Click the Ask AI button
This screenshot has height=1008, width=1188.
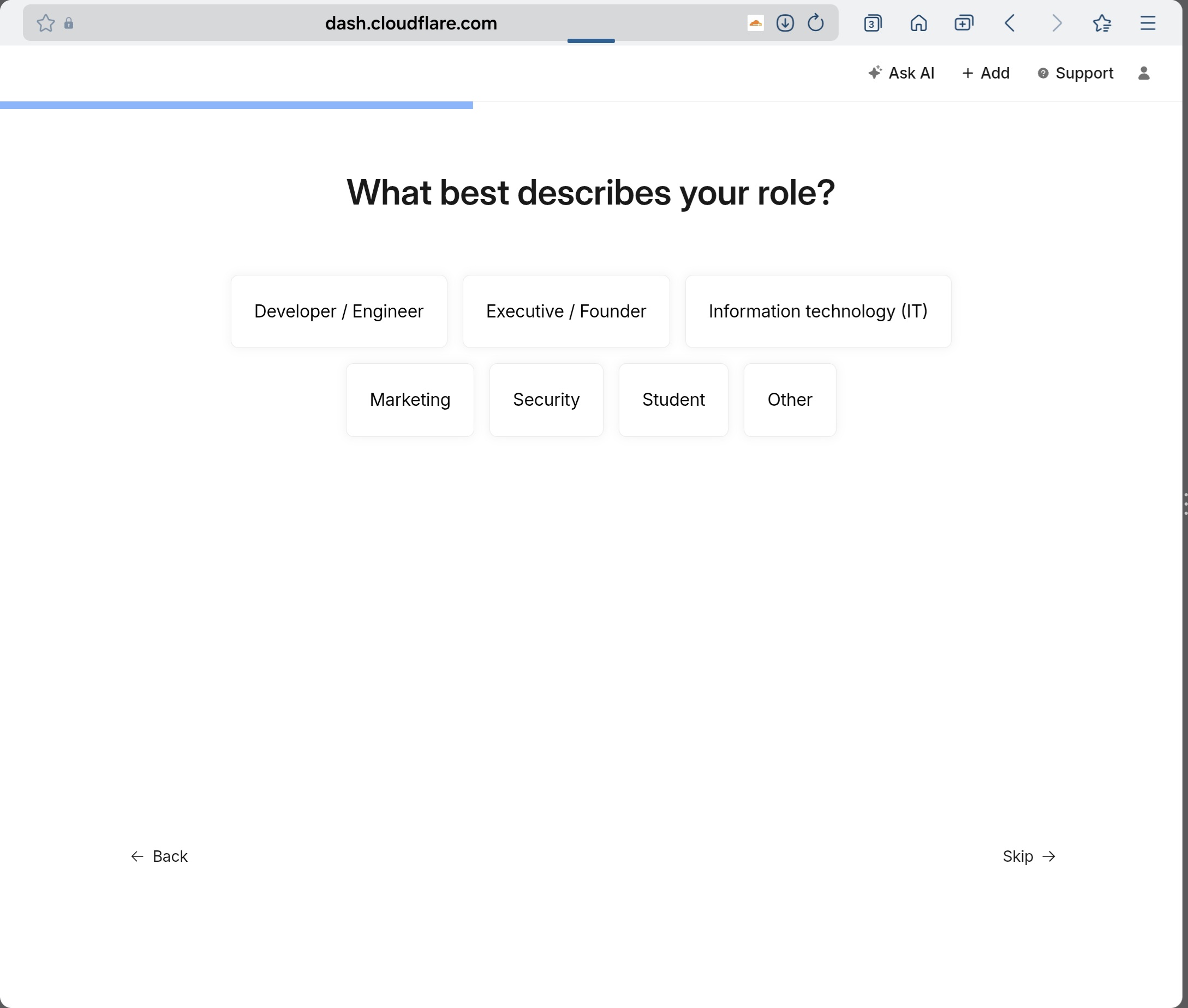(901, 73)
